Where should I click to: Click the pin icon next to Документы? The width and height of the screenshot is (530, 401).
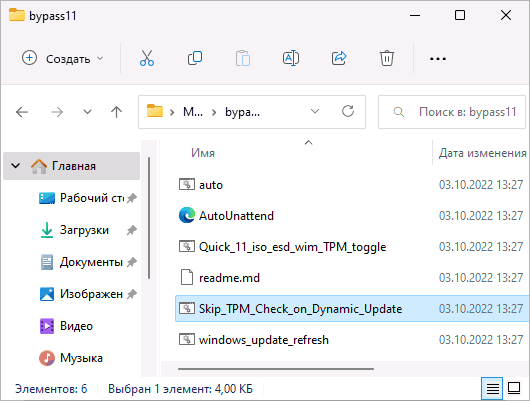click(131, 262)
